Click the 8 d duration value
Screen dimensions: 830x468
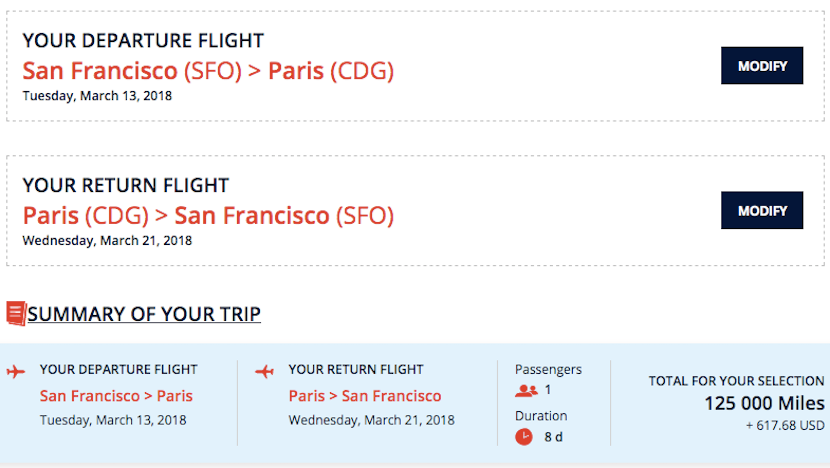[x=555, y=437]
